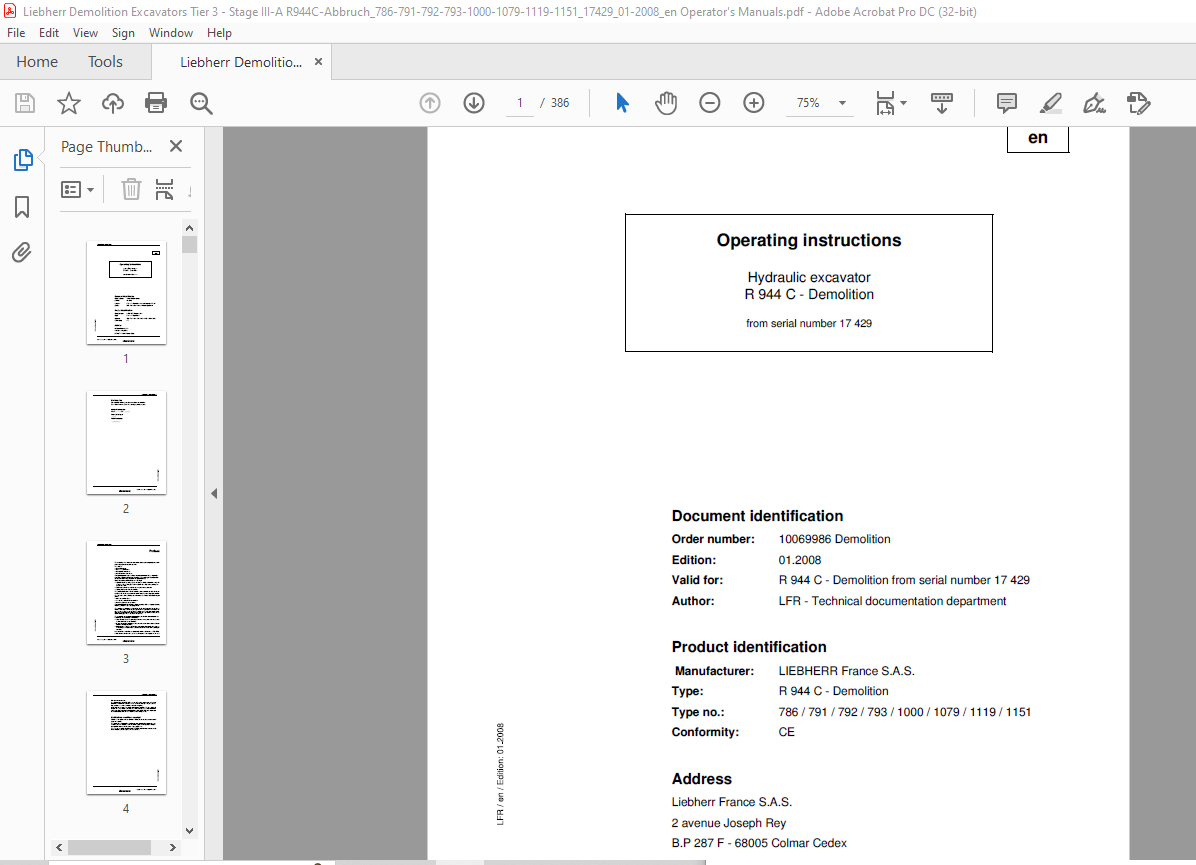
Task: Select page 2 thumbnail
Action: 127,443
